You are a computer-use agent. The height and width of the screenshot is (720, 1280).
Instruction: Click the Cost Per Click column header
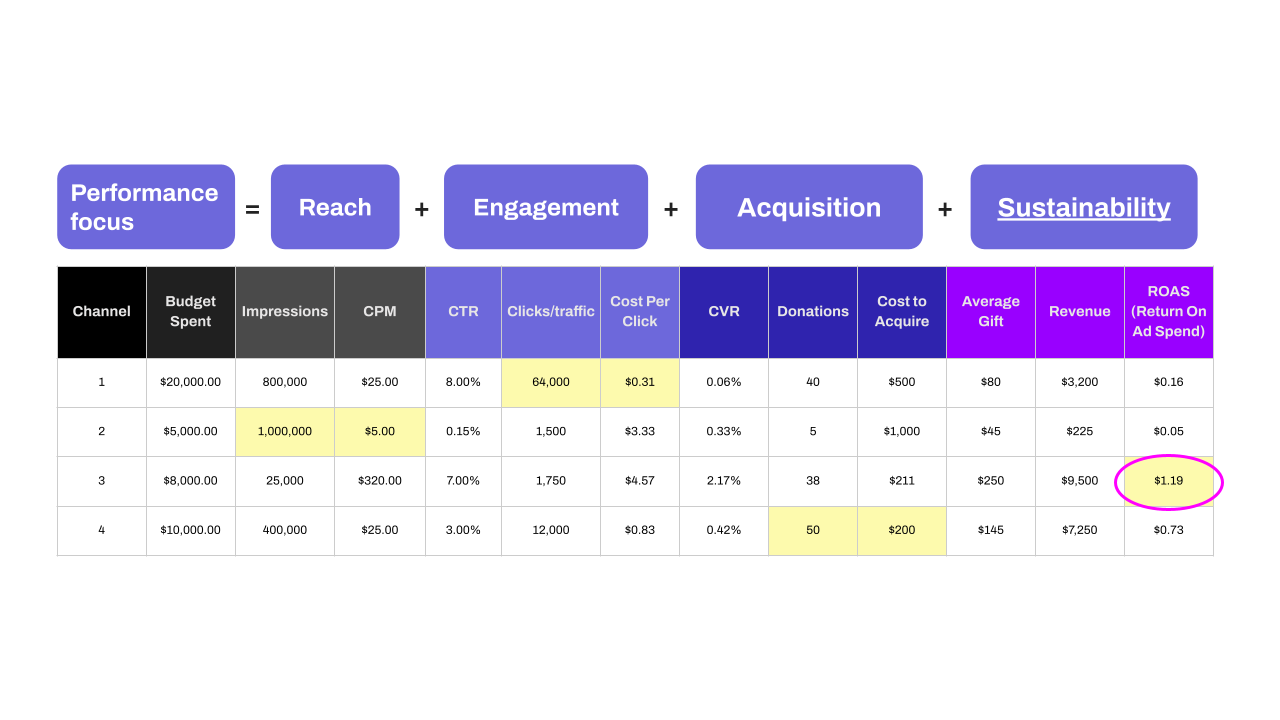click(640, 312)
